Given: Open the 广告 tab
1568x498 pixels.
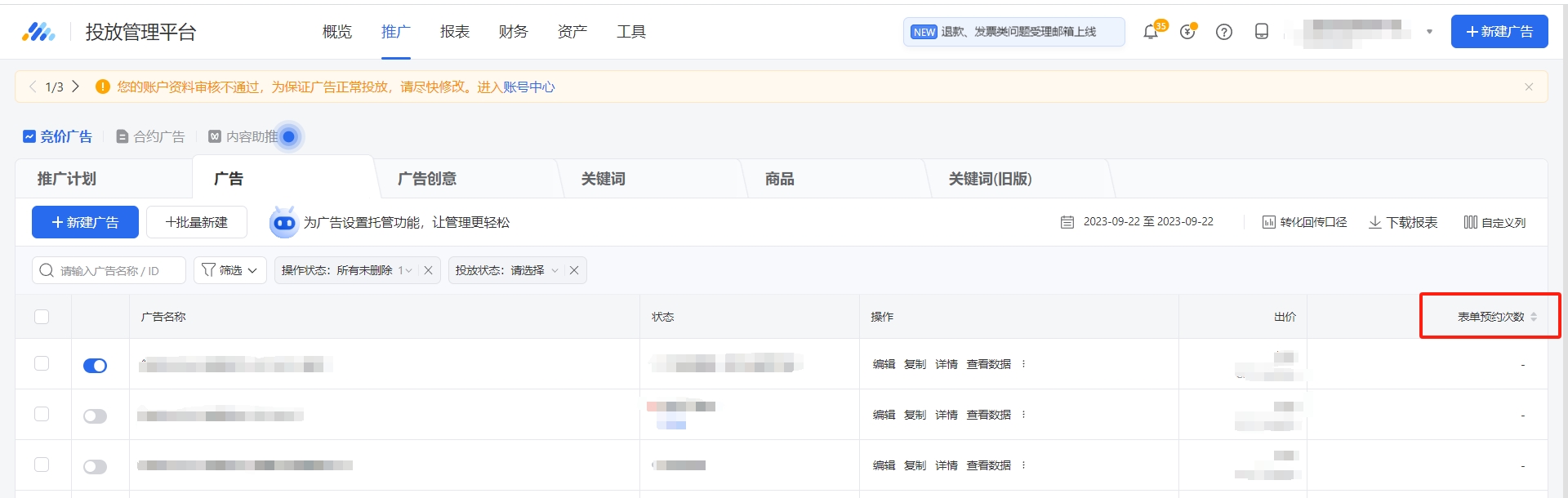Looking at the screenshot, I should tap(229, 179).
